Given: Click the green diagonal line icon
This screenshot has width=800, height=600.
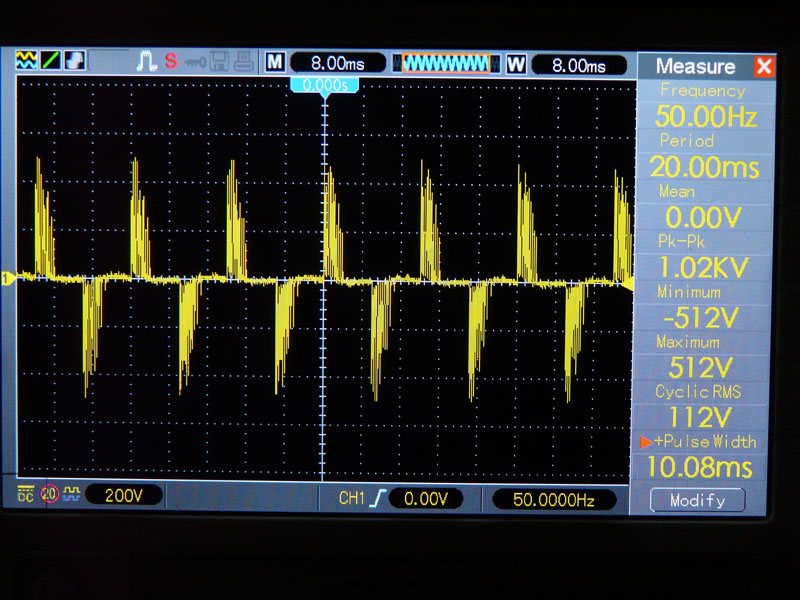Looking at the screenshot, I should [x=50, y=61].
